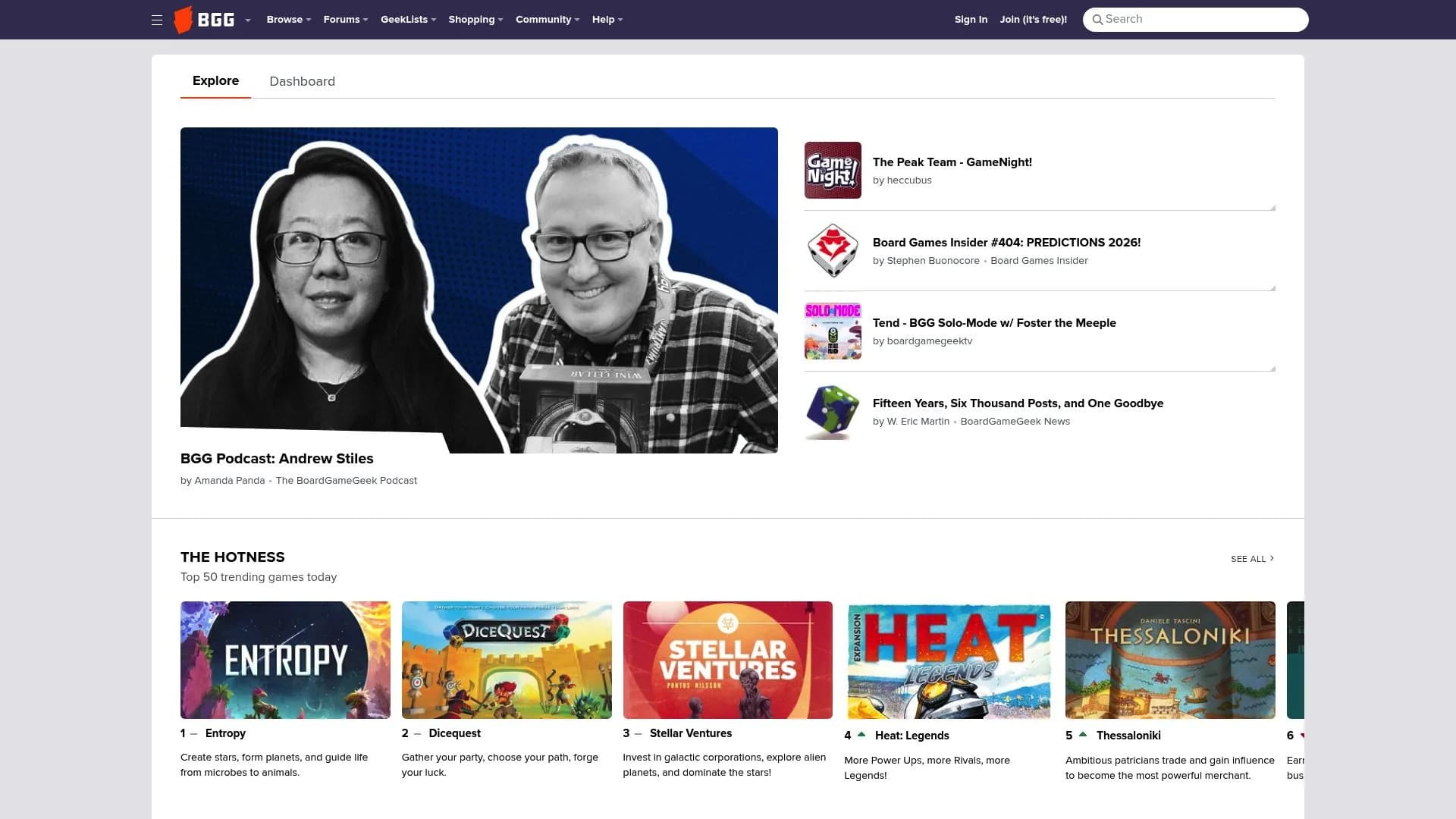This screenshot has height=819, width=1456.
Task: Click 'Top 50 trending games today' text
Action: click(x=259, y=577)
